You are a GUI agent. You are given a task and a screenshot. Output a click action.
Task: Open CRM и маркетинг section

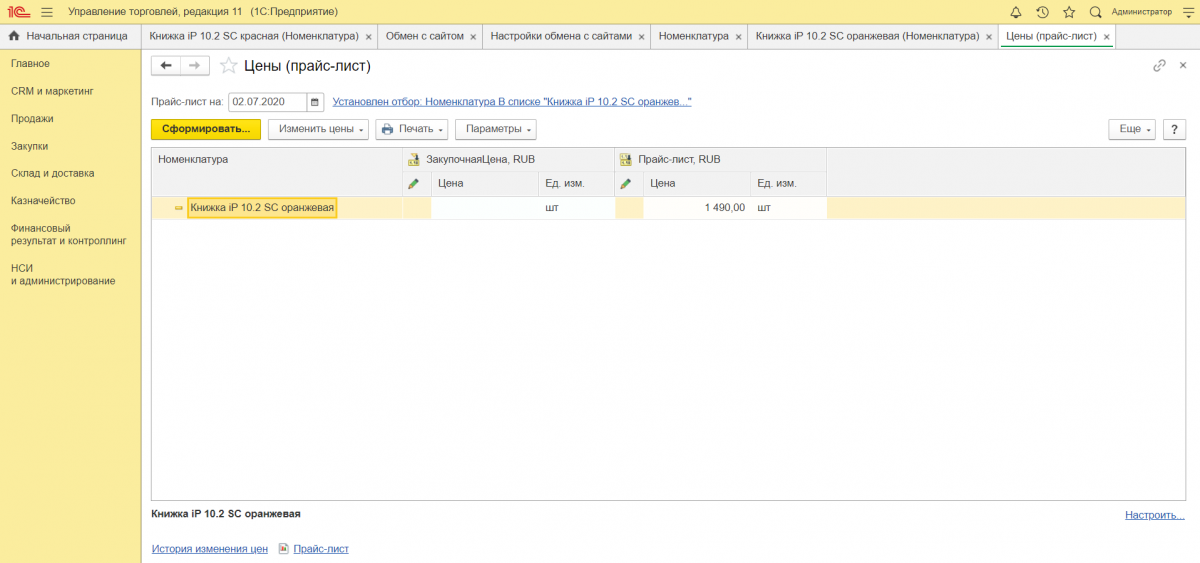[51, 91]
